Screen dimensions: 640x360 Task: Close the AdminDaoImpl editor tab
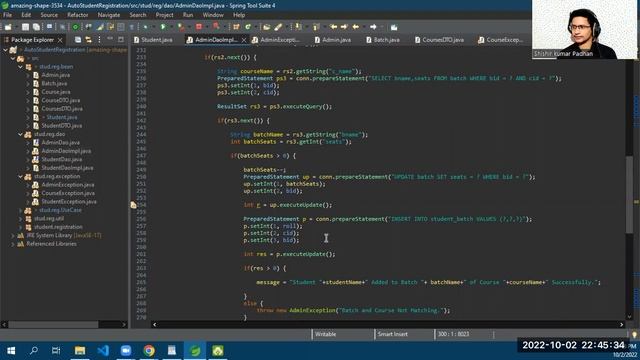click(244, 40)
